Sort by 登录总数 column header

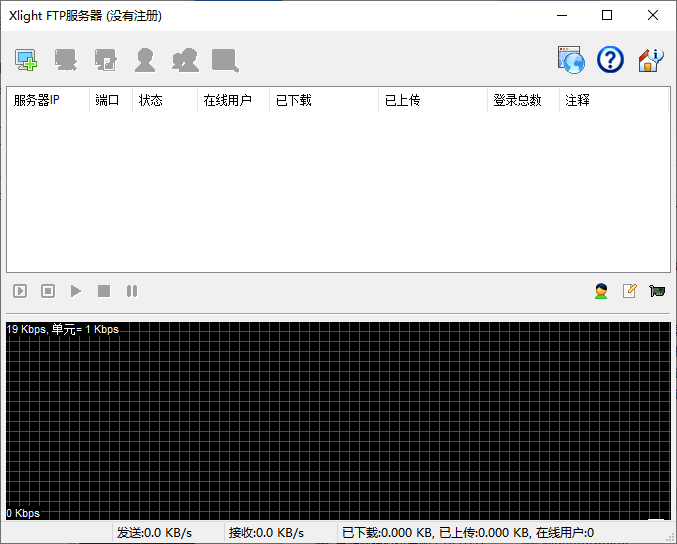(523, 100)
